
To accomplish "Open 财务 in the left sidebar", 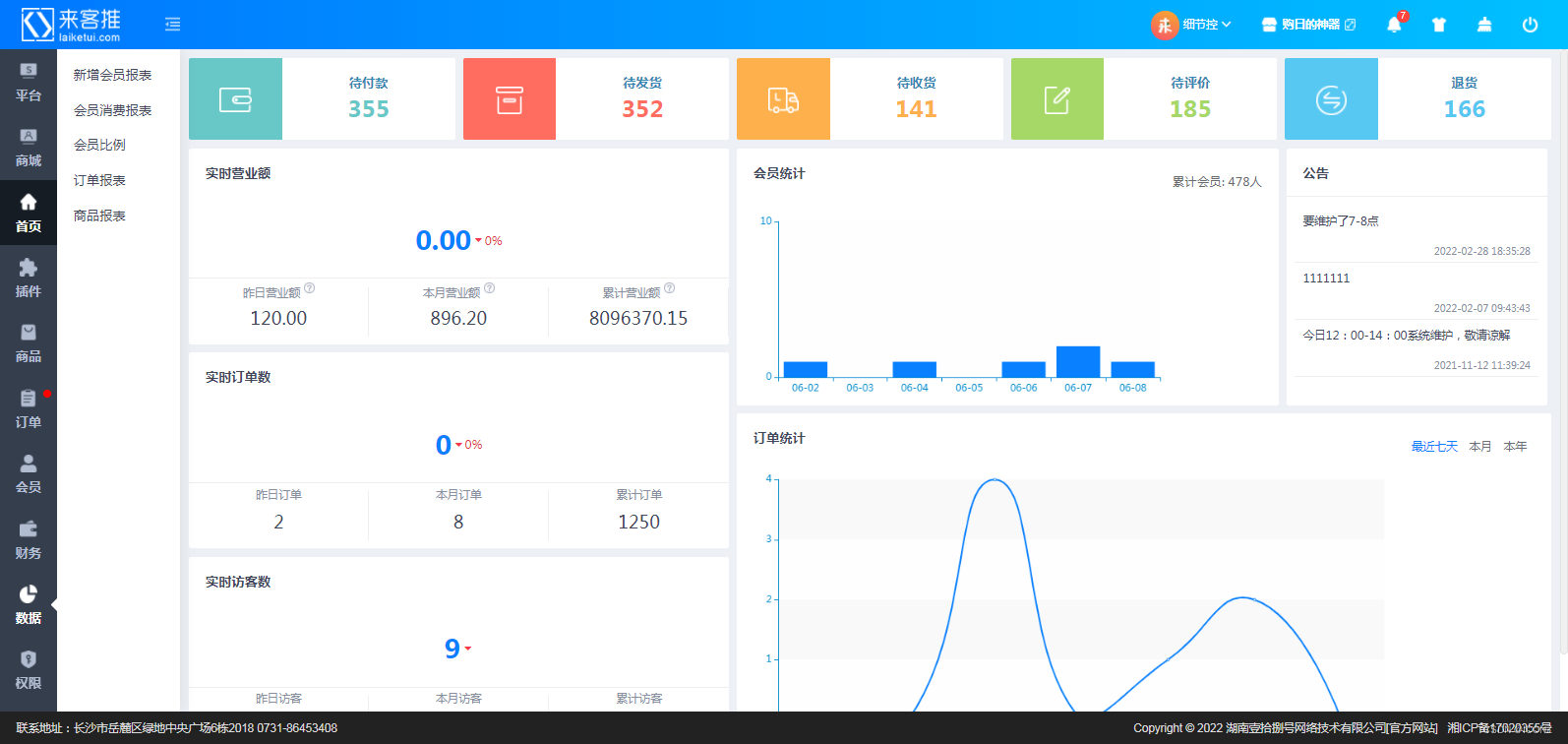I will pos(29,540).
